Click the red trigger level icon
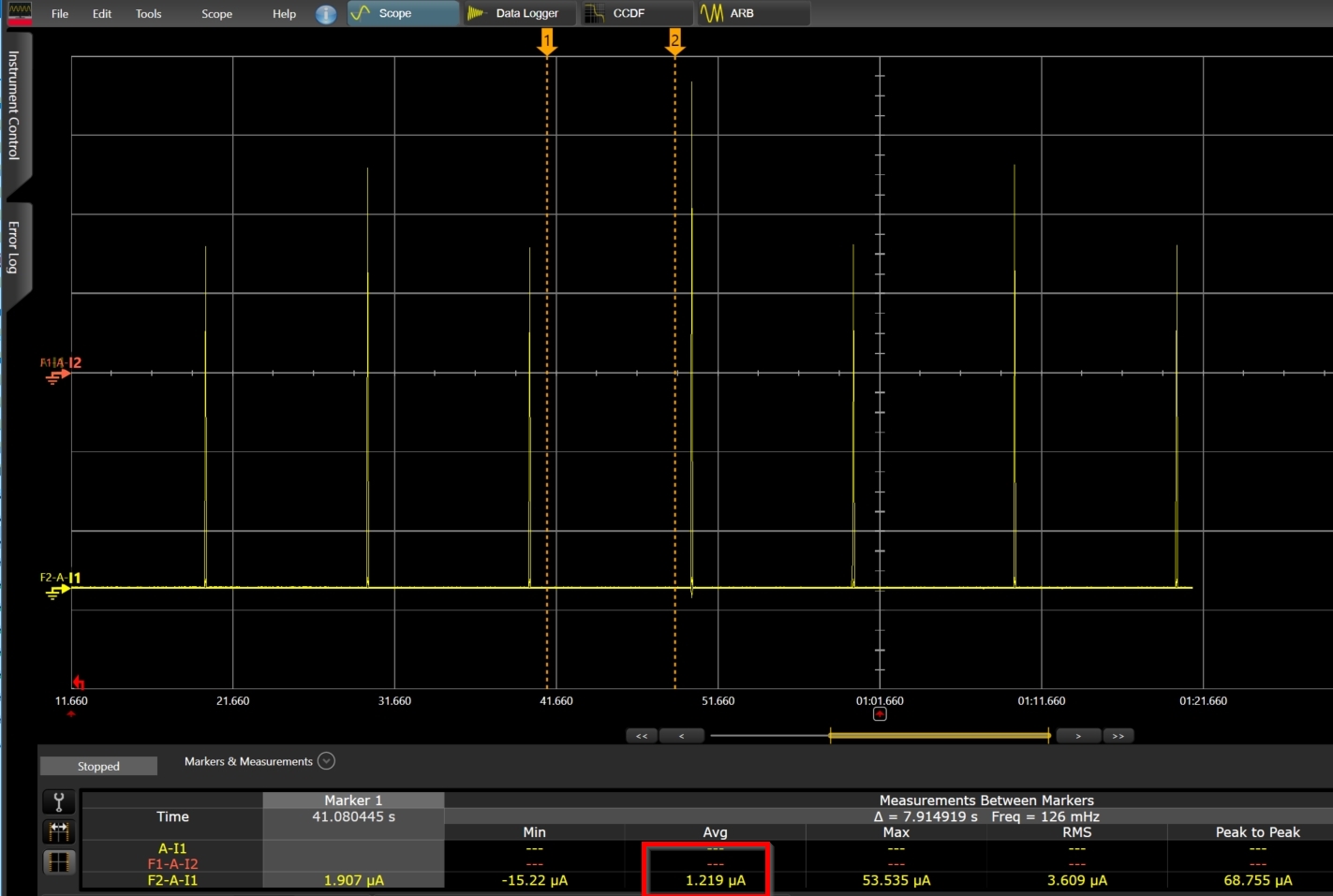This screenshot has width=1333, height=896. pos(79,683)
